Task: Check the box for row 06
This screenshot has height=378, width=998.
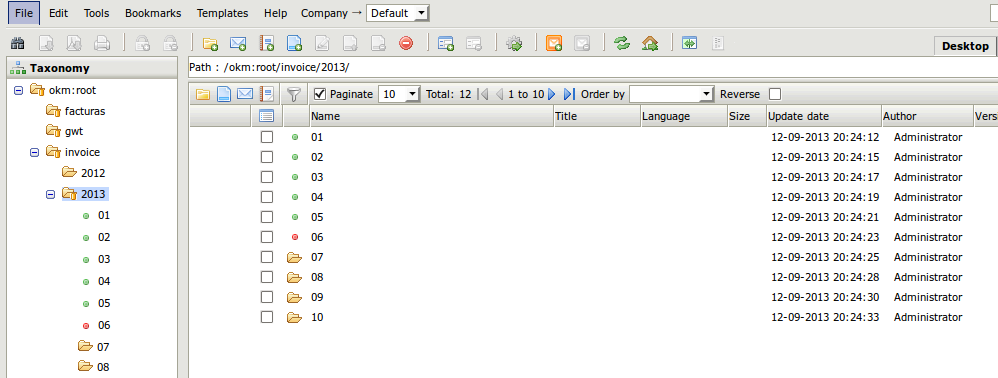Action: coord(267,237)
